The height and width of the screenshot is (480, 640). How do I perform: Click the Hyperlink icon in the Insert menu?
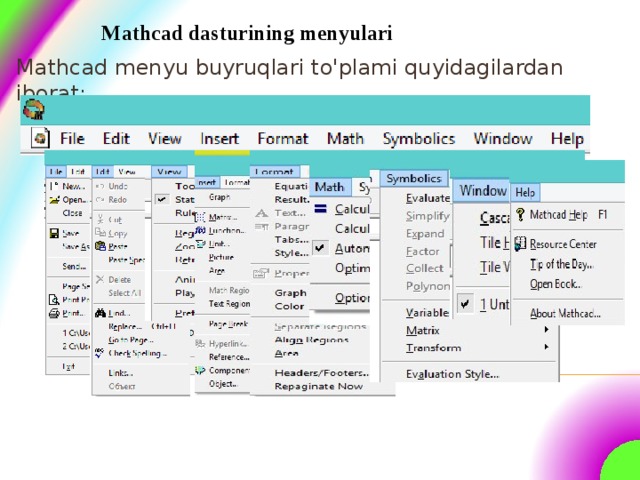pyautogui.click(x=200, y=343)
